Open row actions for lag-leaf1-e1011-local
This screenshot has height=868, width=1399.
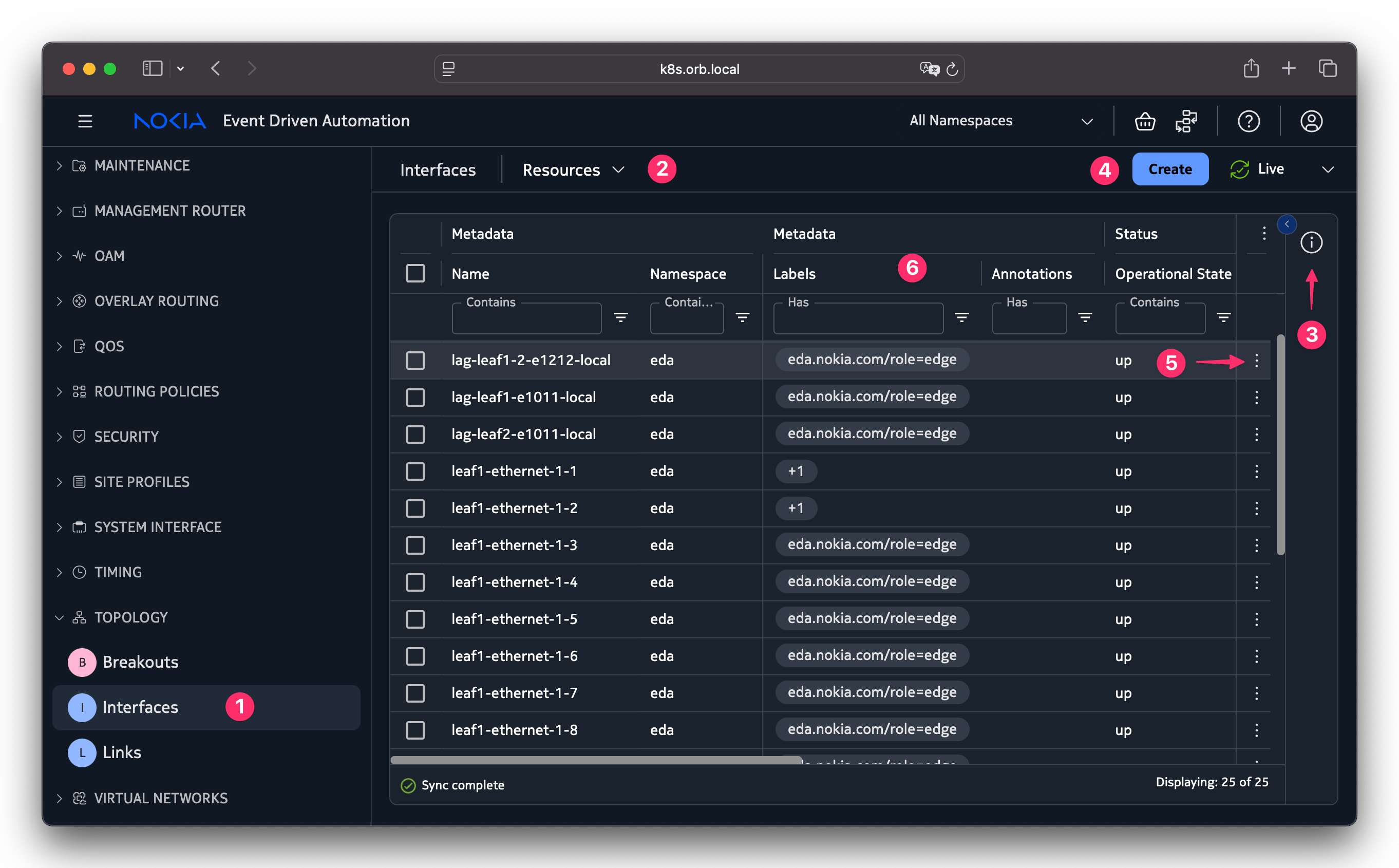point(1257,397)
